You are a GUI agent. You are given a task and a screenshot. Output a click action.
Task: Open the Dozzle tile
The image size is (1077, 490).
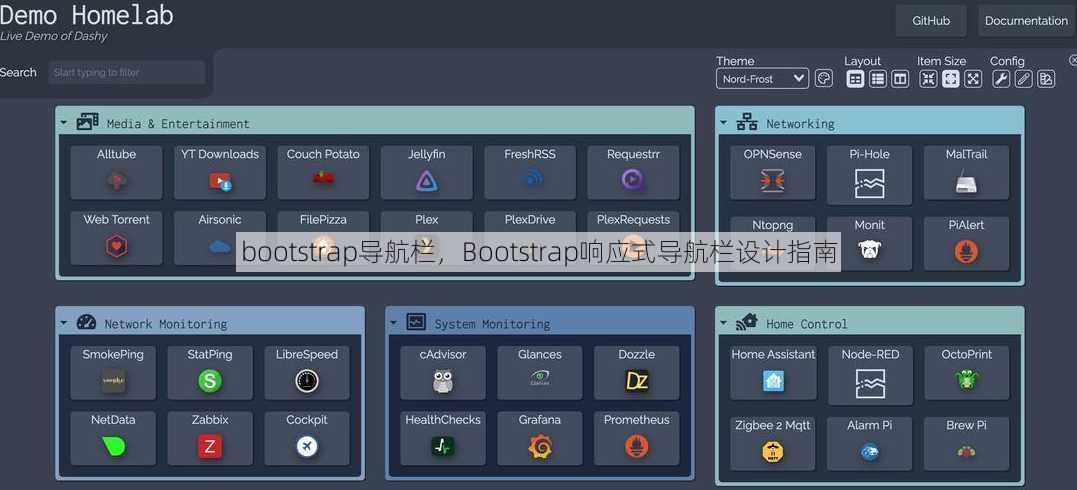(x=637, y=372)
